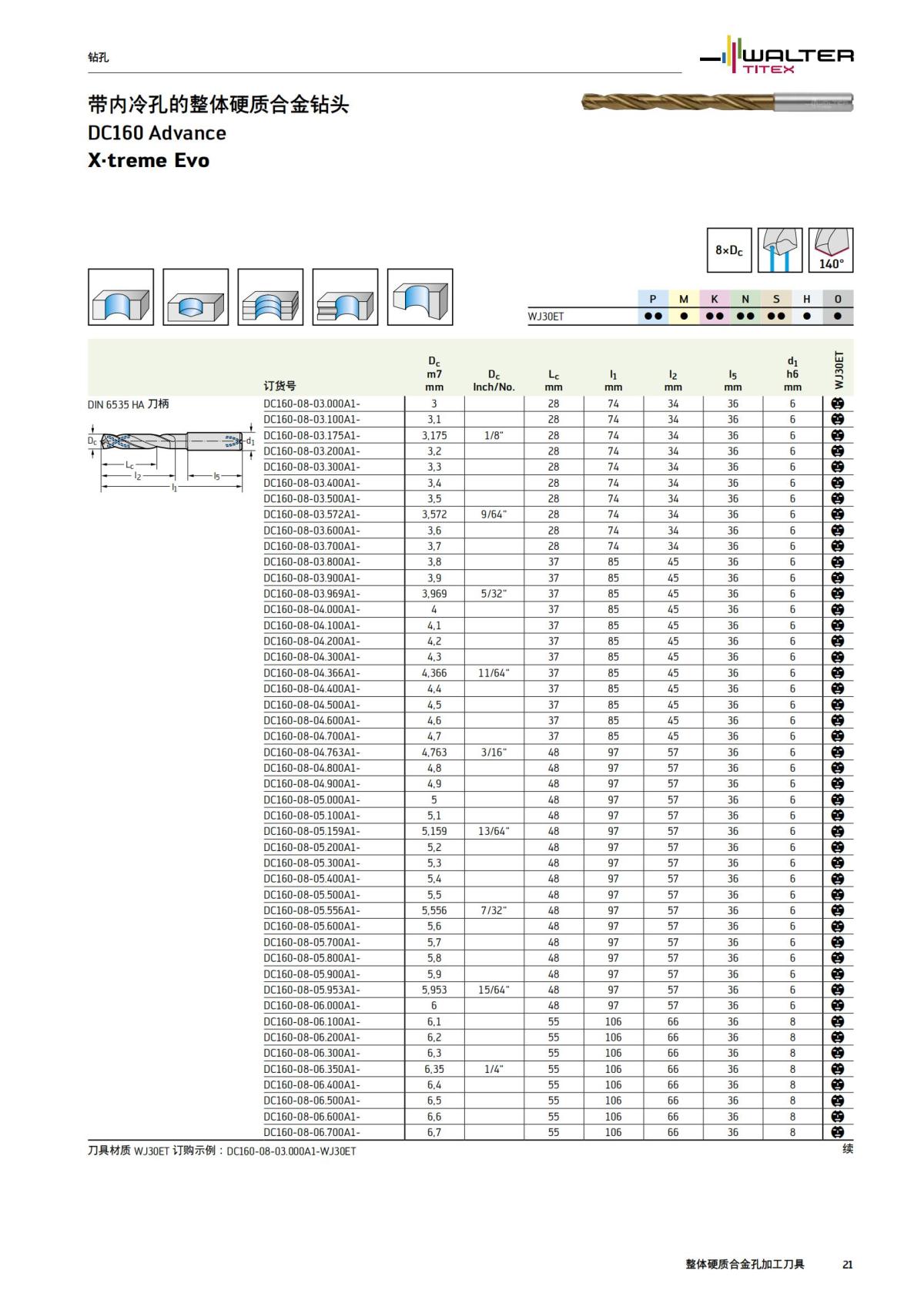
Task: Click the vertical WJ30ET column header
Action: pos(839,370)
